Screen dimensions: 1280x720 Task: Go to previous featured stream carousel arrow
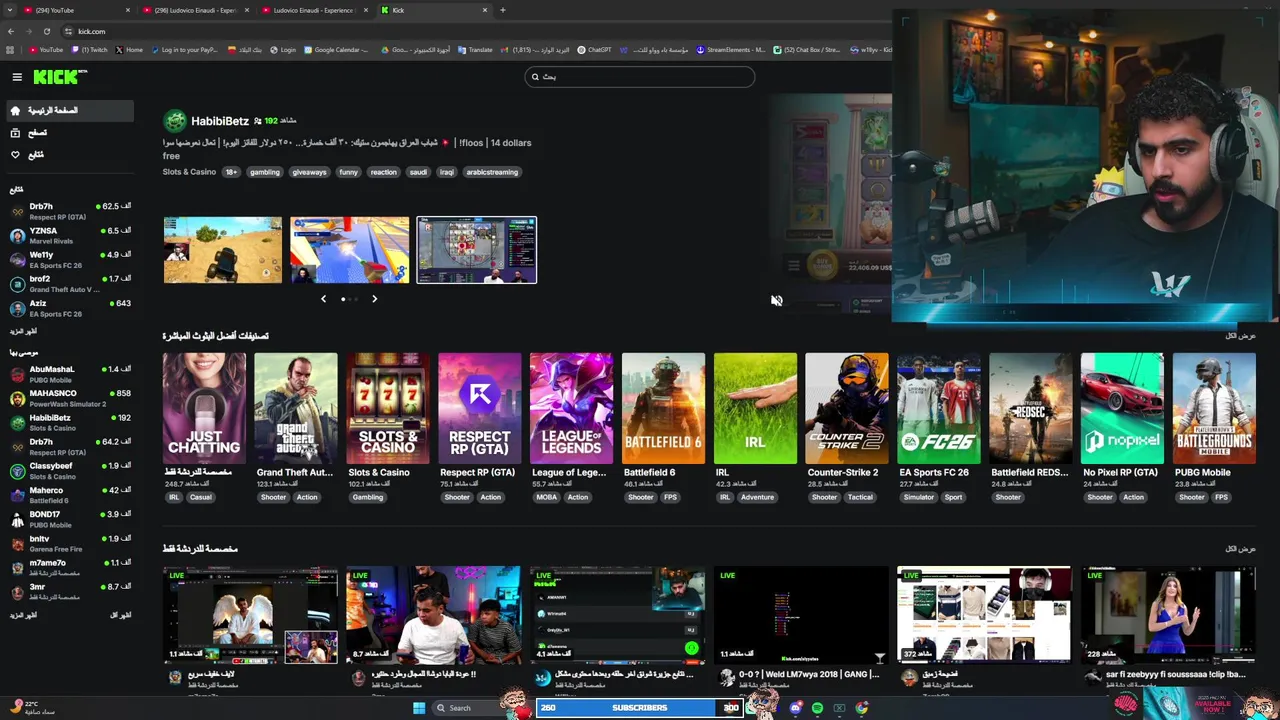pyautogui.click(x=323, y=298)
